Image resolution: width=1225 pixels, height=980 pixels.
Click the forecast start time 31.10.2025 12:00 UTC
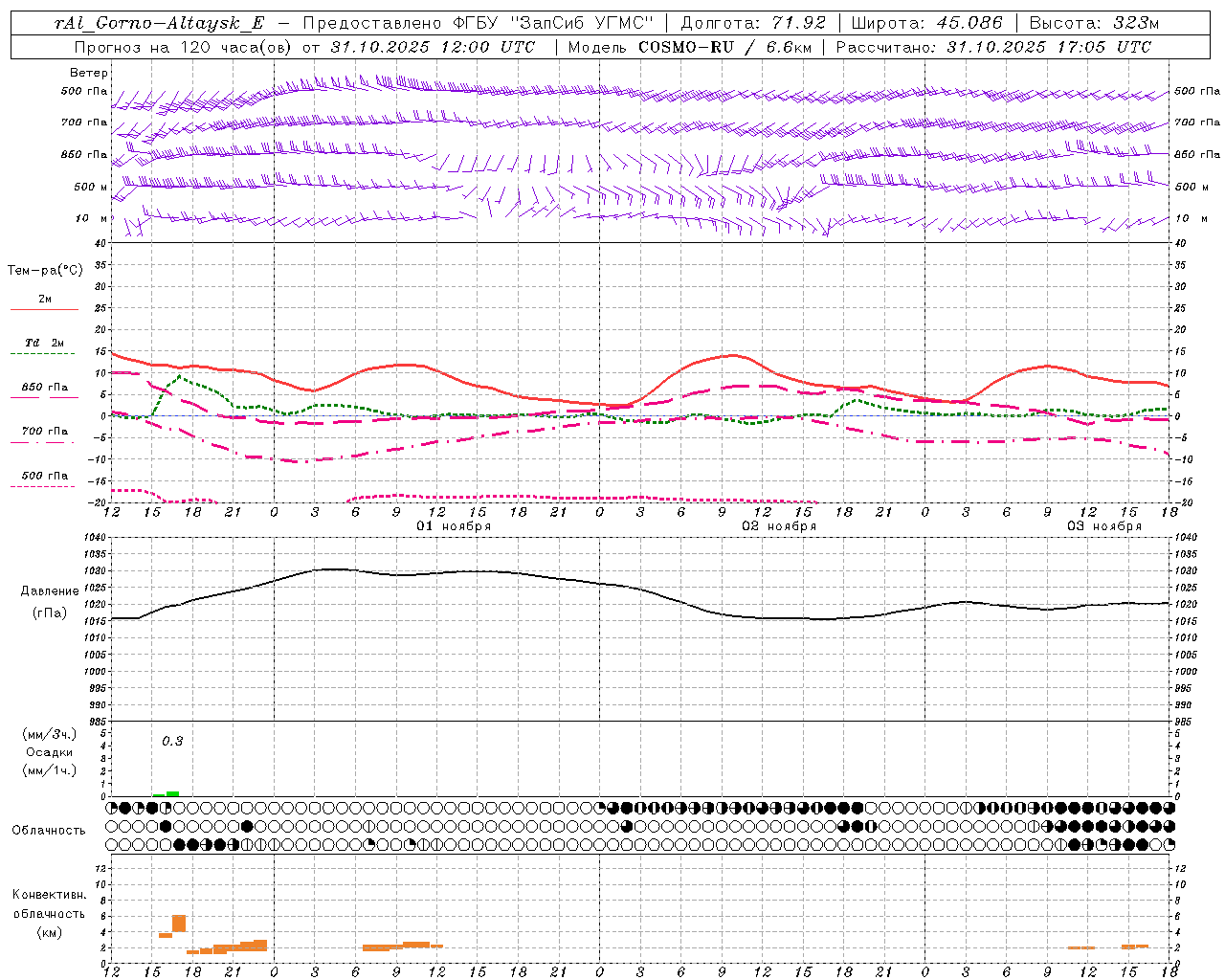[432, 47]
